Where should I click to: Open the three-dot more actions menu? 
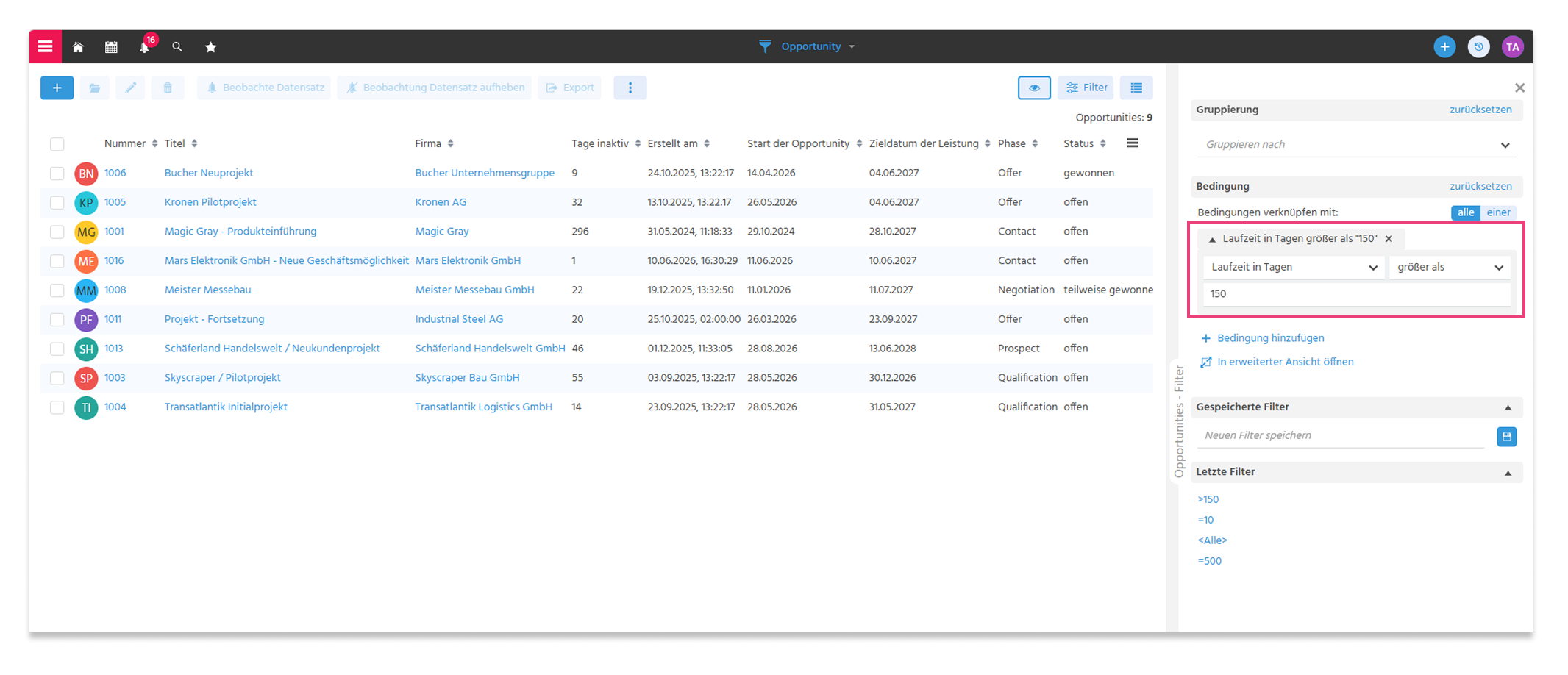tap(630, 87)
